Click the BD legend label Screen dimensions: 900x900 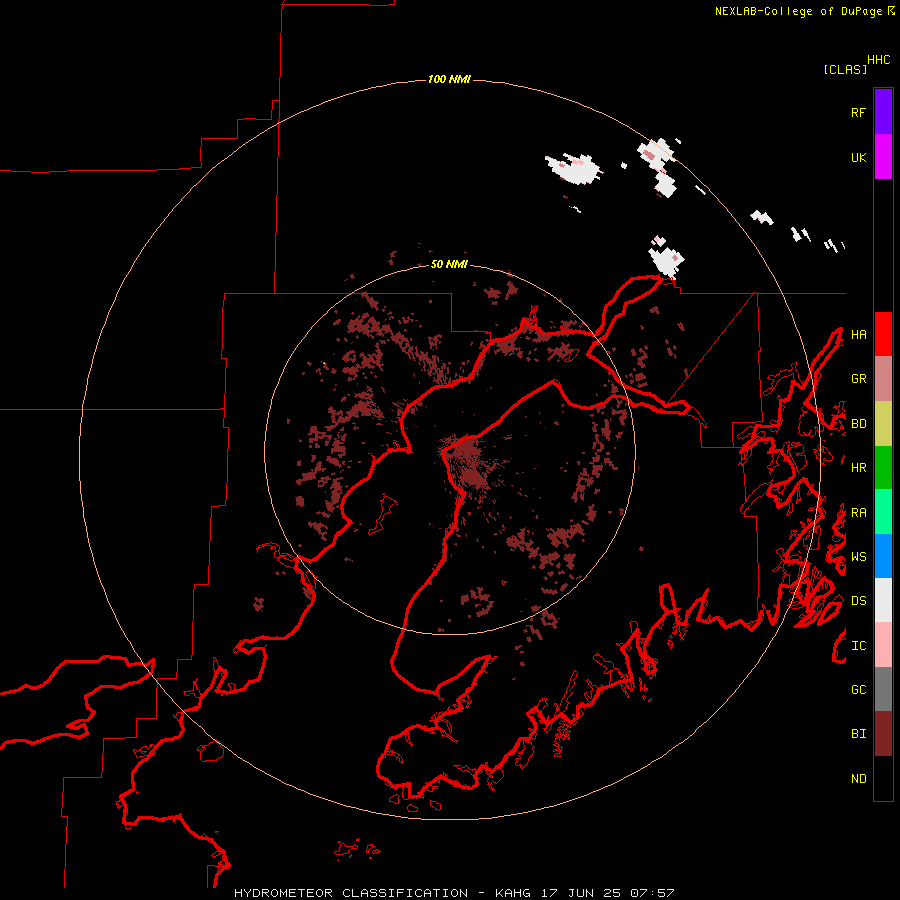pos(858,424)
